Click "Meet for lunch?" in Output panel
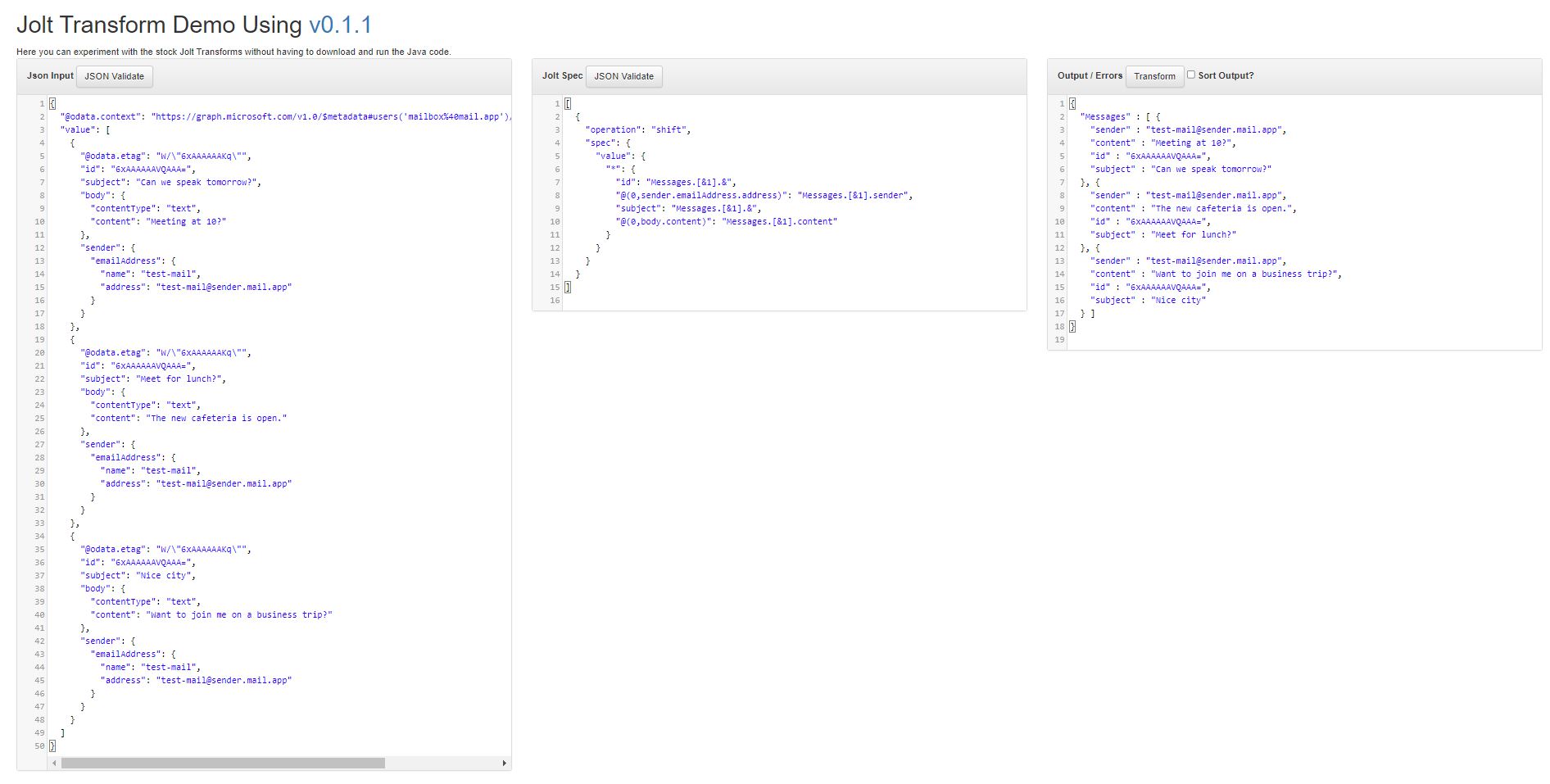This screenshot has width=1550, height=784. 1194,234
